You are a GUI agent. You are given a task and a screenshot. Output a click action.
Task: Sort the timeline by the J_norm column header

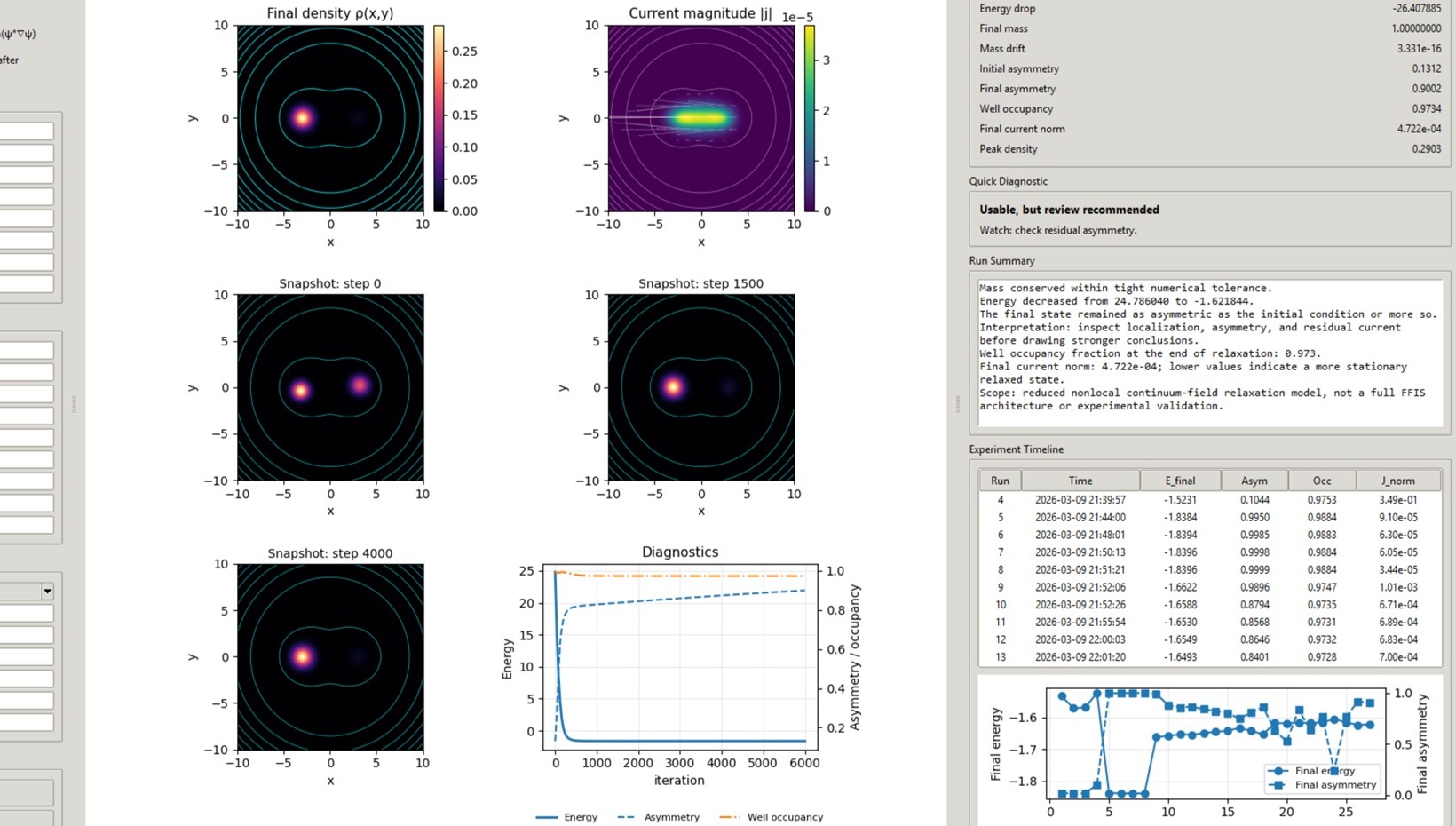1397,480
